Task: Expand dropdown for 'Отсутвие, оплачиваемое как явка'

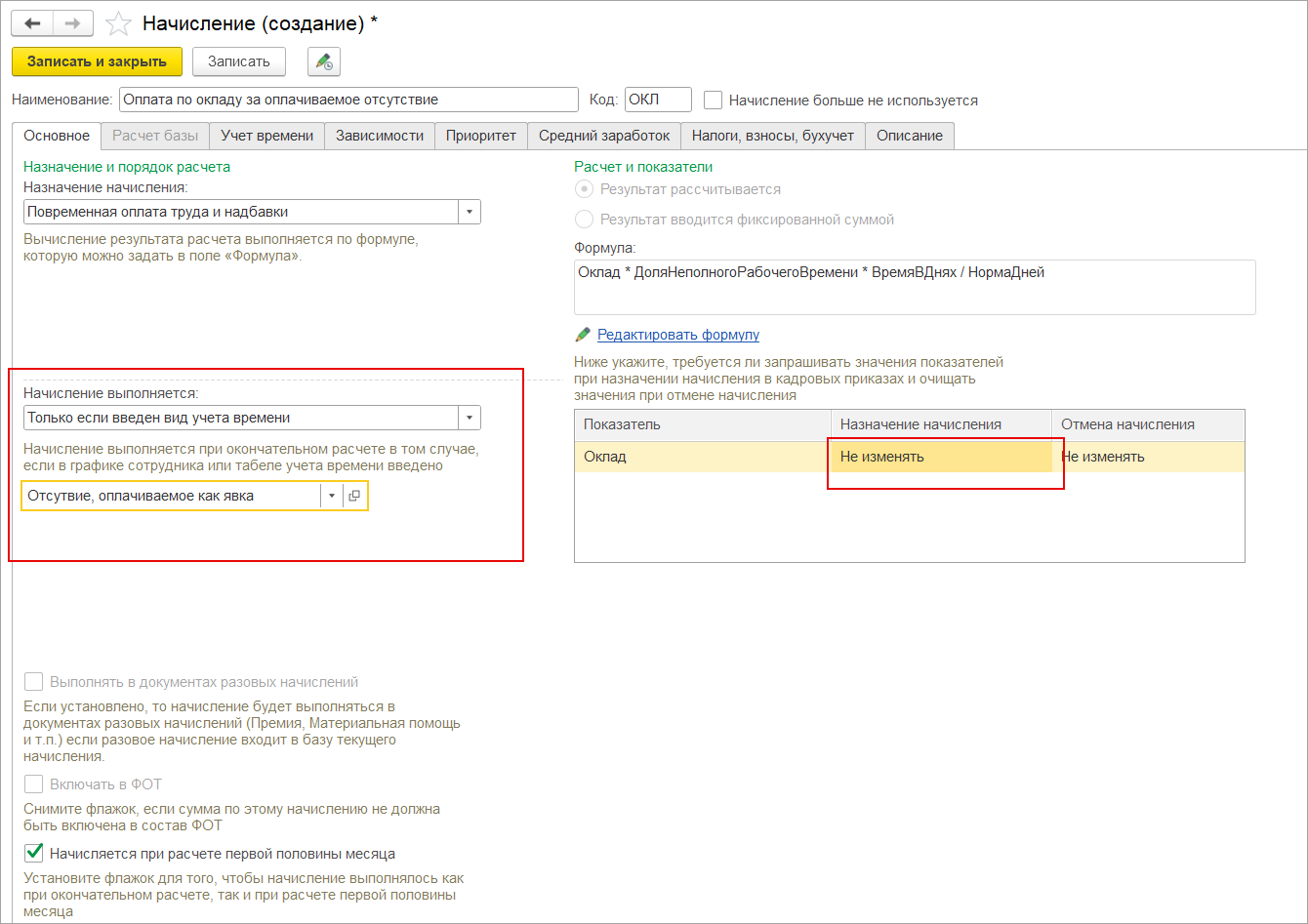Action: click(x=332, y=496)
